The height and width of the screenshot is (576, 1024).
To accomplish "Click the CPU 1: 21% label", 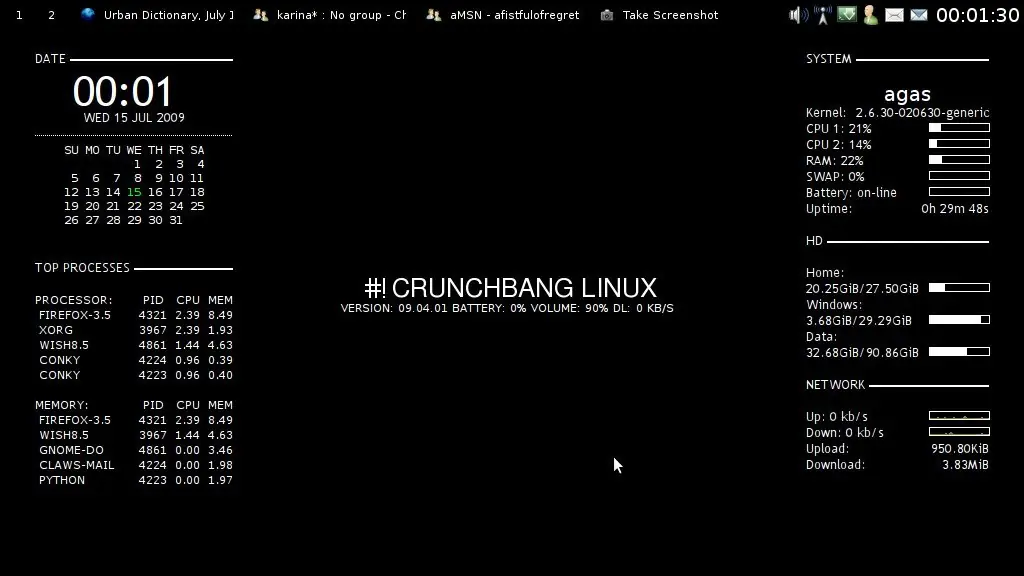I will click(x=839, y=129).
